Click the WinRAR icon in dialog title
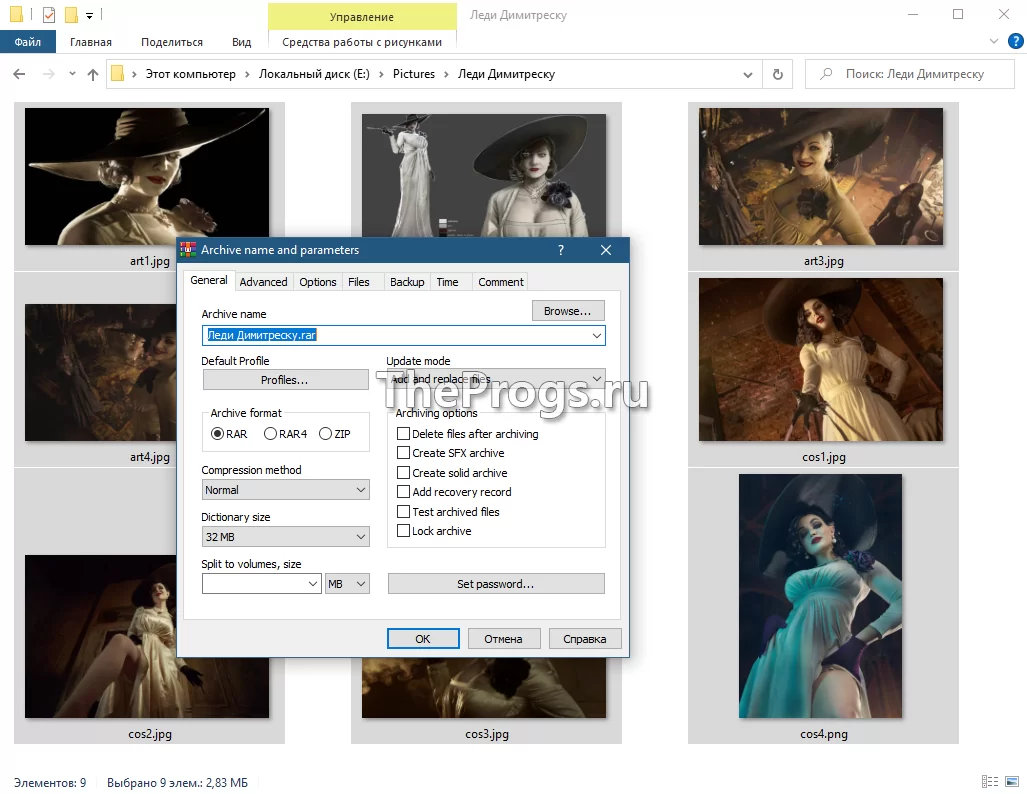 [188, 250]
